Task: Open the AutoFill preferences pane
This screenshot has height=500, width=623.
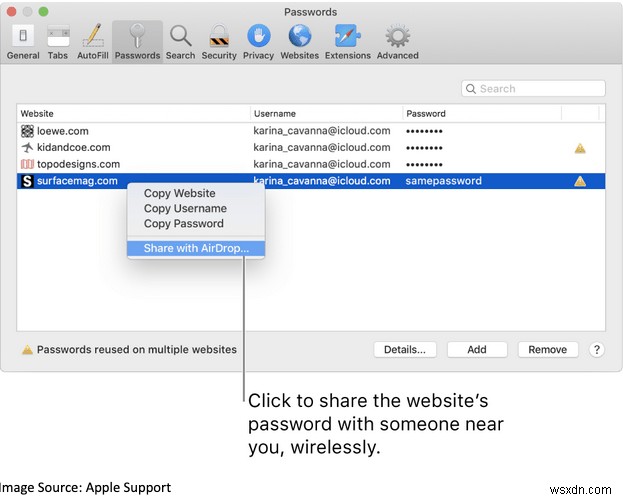Action: tap(93, 41)
